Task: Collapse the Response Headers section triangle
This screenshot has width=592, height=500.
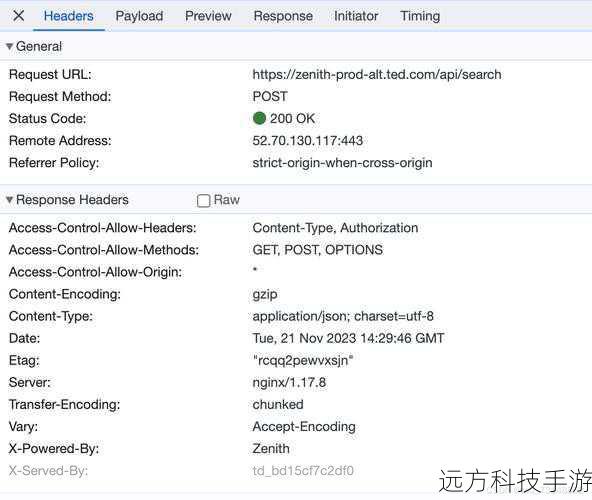Action: point(9,200)
